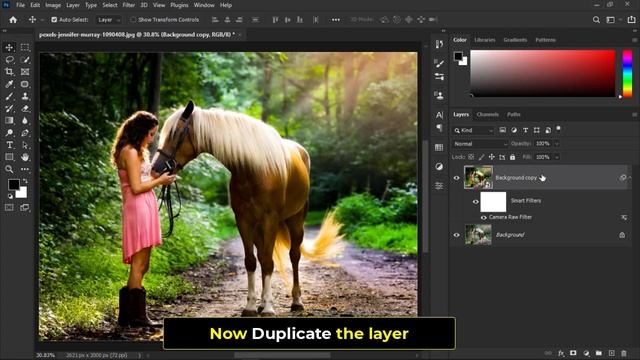Select the Lasso tool
This screenshot has height=360, width=640.
9,60
